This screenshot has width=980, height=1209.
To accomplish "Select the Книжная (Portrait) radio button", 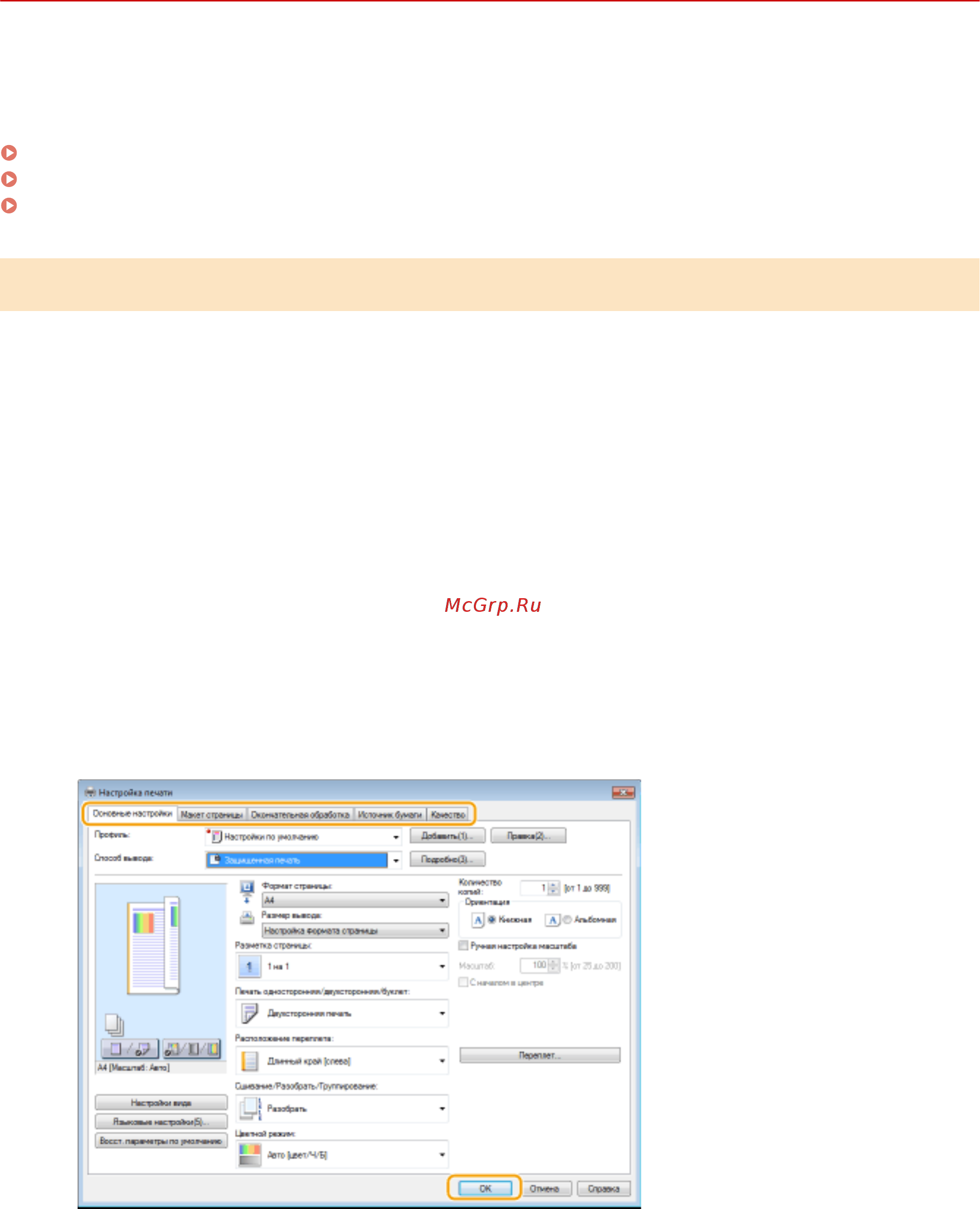I will (491, 920).
